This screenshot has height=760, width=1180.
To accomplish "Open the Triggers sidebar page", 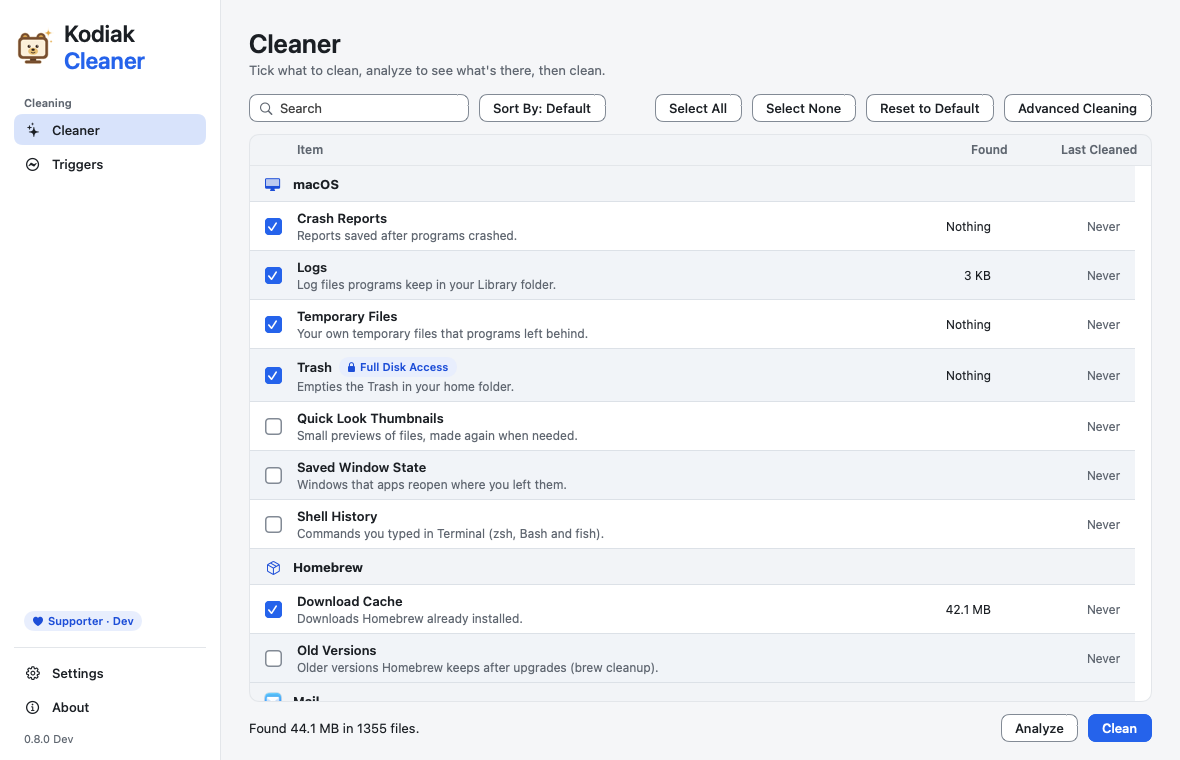I will click(x=110, y=164).
